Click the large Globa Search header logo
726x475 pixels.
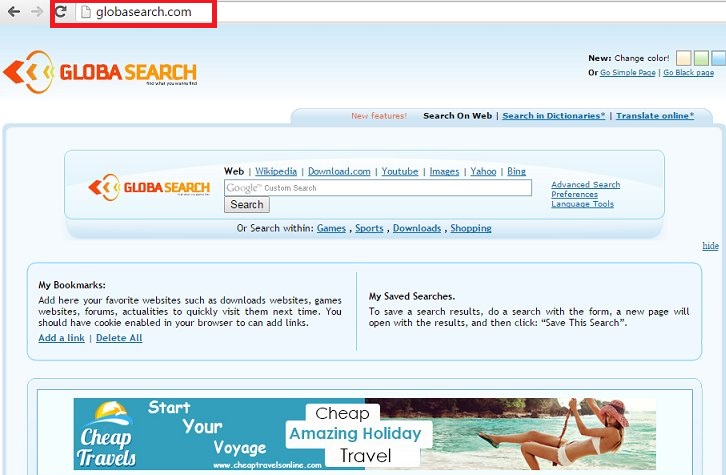100,72
